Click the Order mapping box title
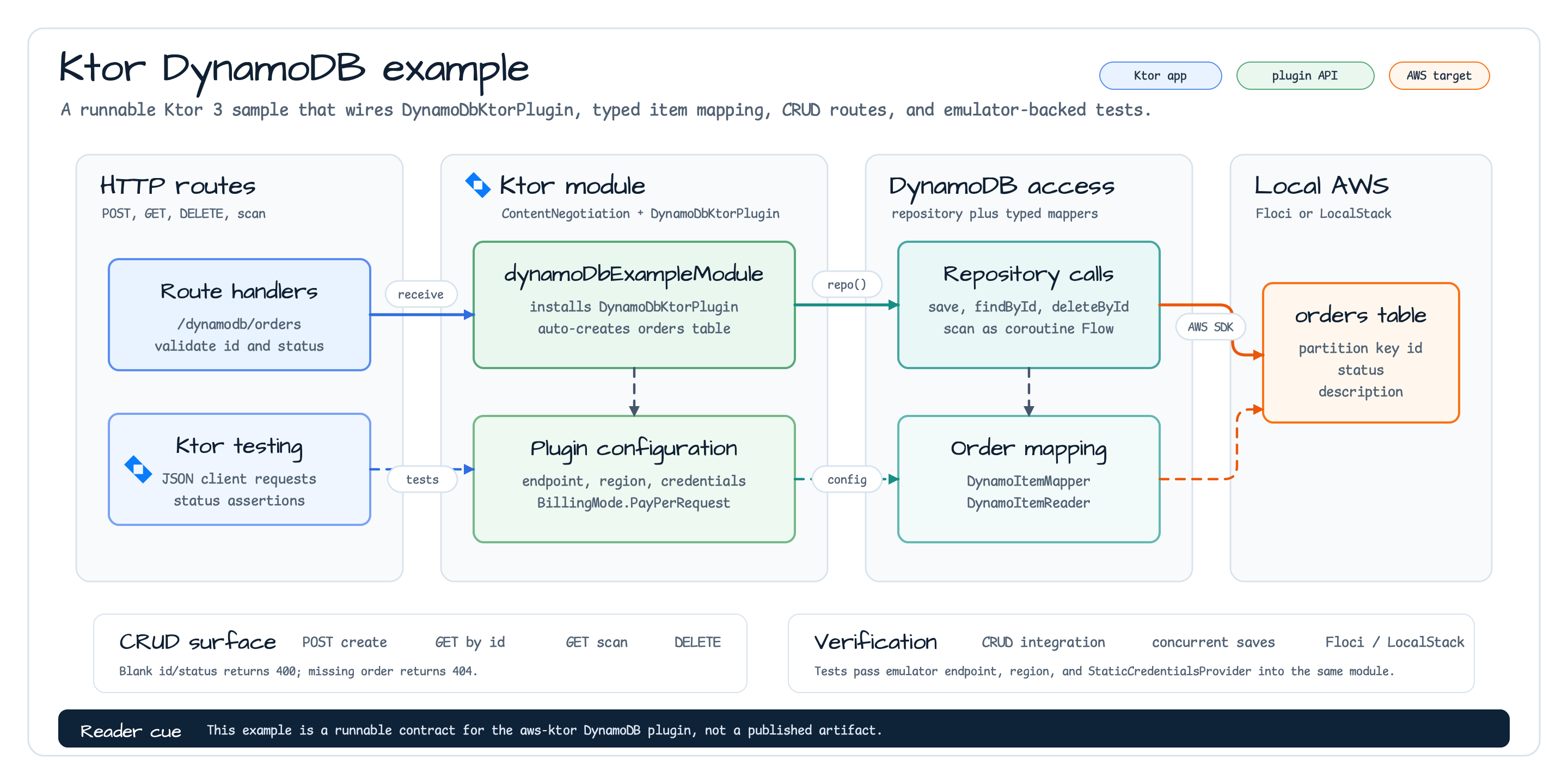 click(x=1028, y=449)
